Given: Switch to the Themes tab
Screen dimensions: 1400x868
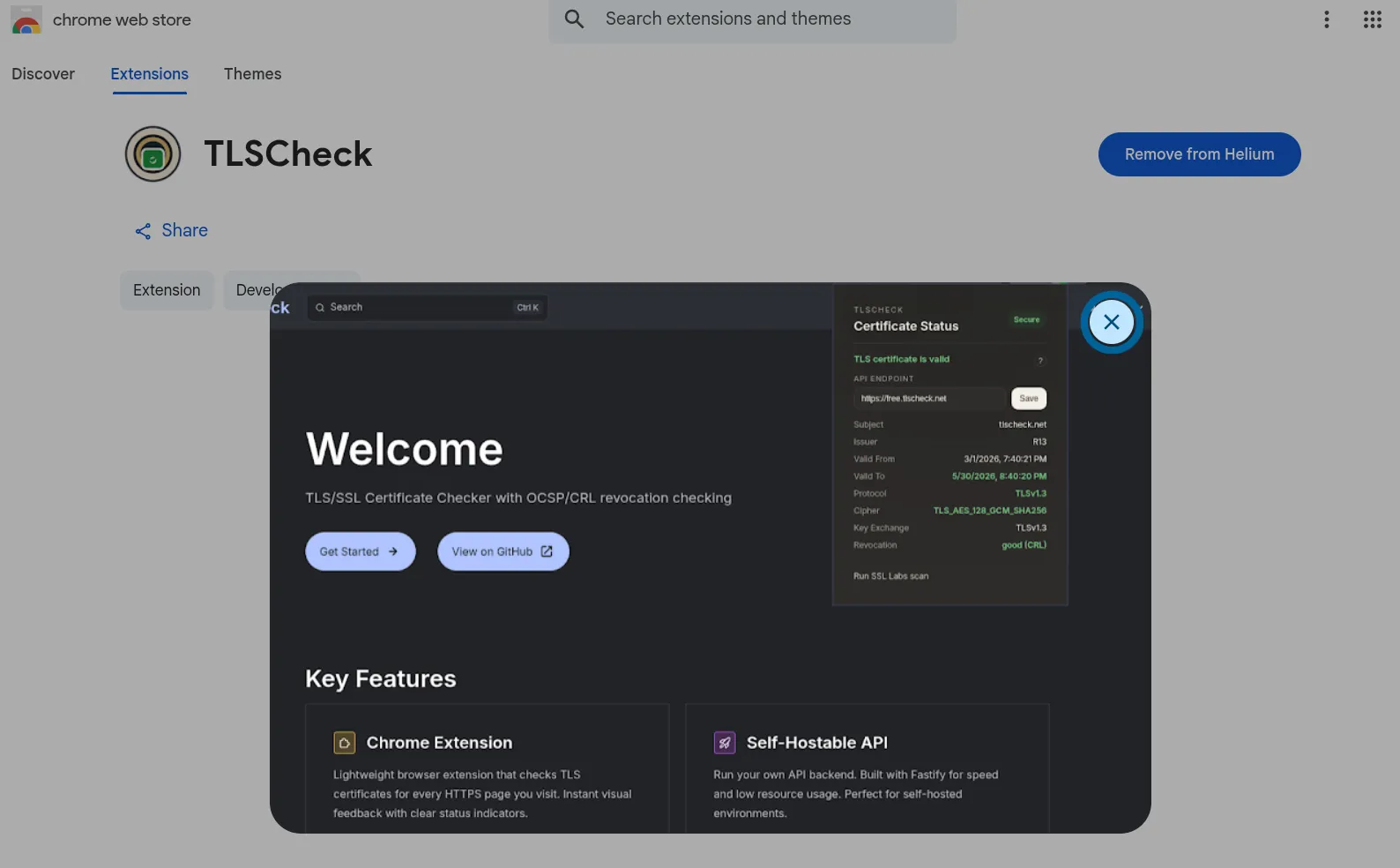Looking at the screenshot, I should (252, 74).
